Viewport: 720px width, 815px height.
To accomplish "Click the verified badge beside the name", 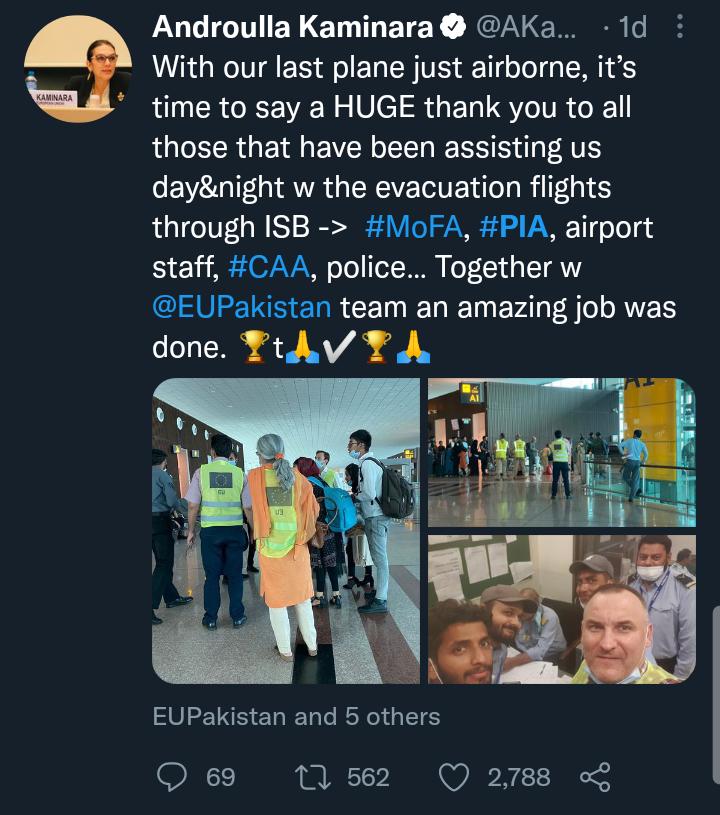I will pos(453,28).
